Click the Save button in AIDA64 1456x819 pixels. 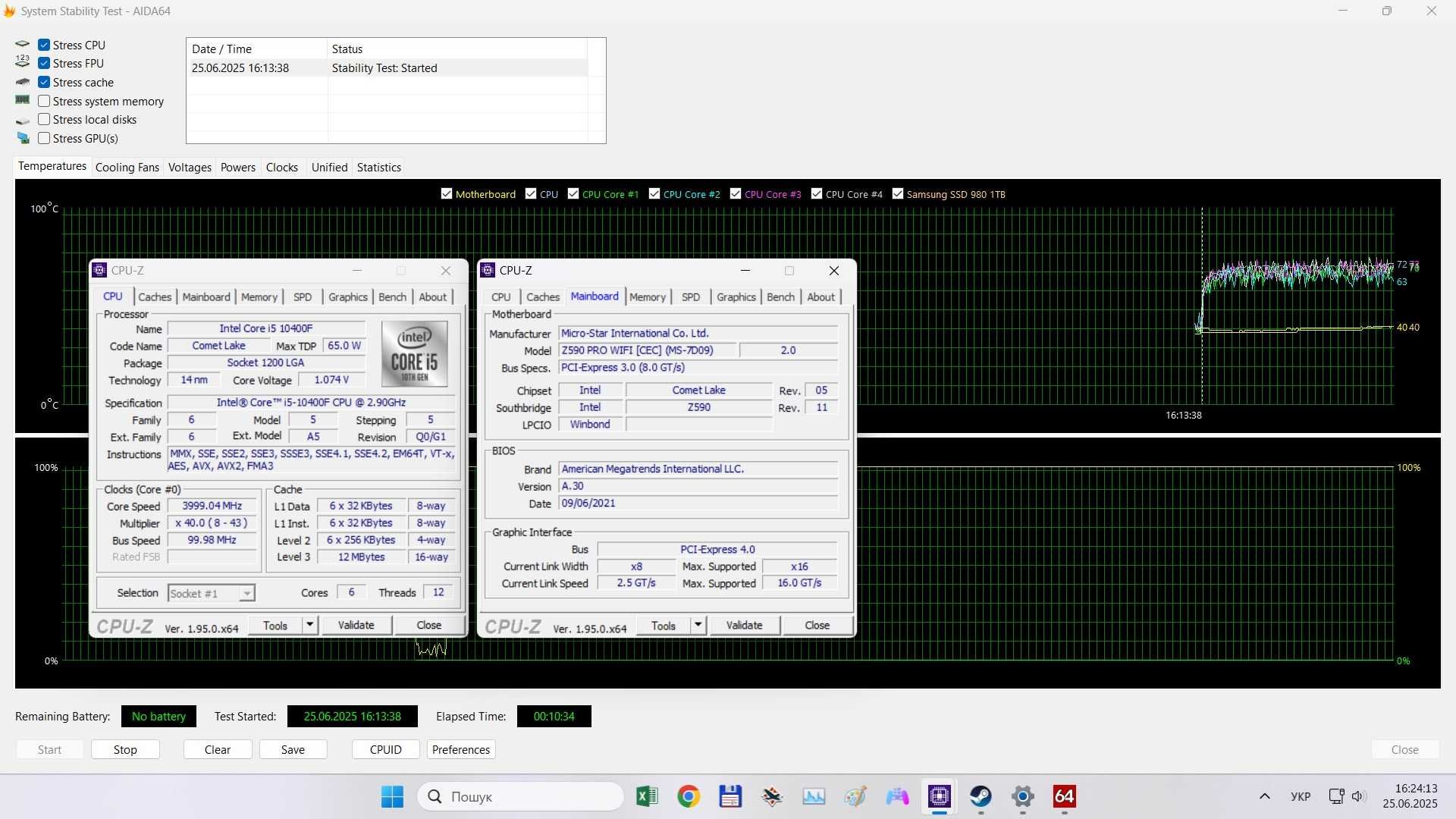[293, 749]
